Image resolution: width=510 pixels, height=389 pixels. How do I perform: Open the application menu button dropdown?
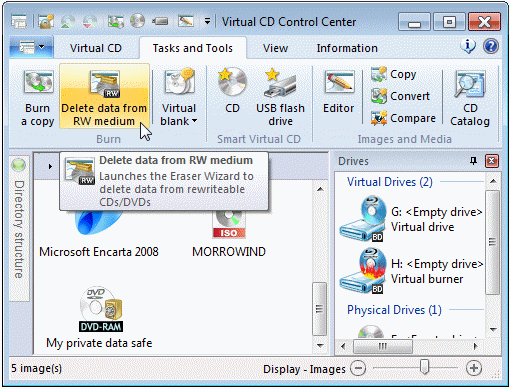coord(31,47)
